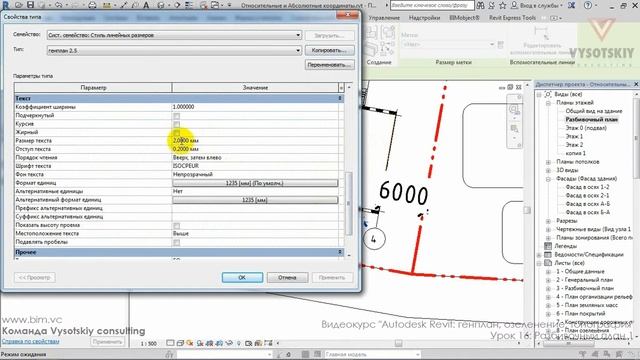This screenshot has width=640, height=360.
Task: Open the Управление ribbon tab
Action: point(384,18)
